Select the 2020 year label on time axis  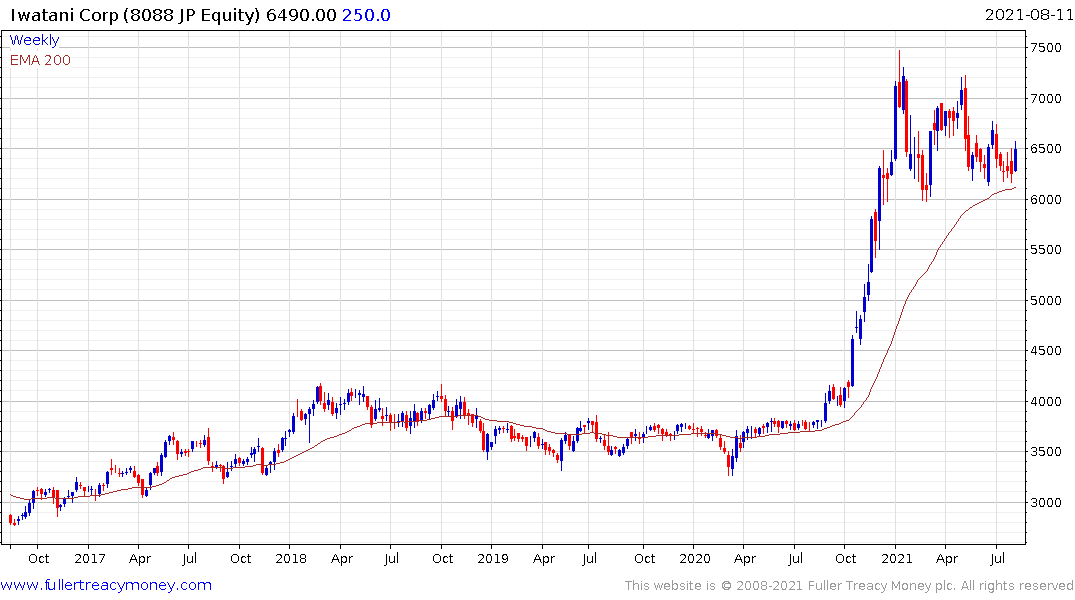(694, 558)
